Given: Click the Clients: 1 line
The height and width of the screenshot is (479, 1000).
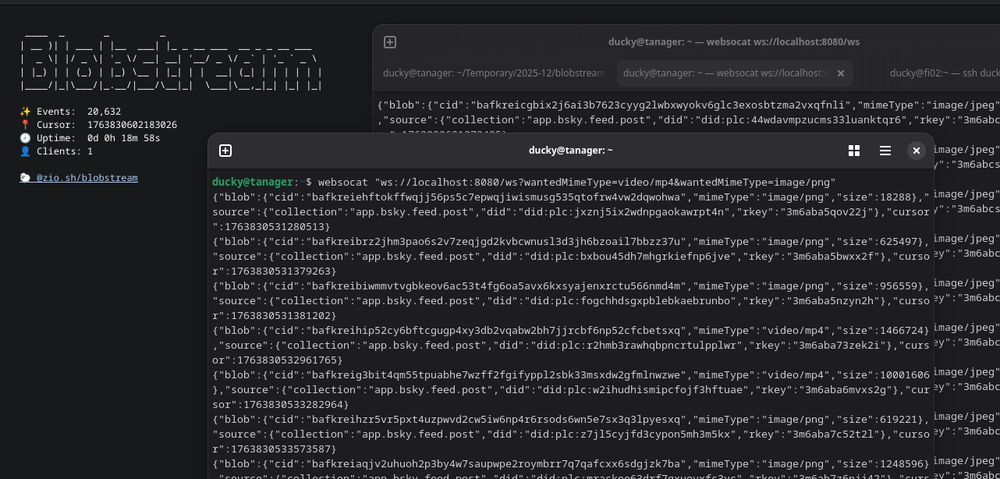Looking at the screenshot, I should click(x=56, y=152).
